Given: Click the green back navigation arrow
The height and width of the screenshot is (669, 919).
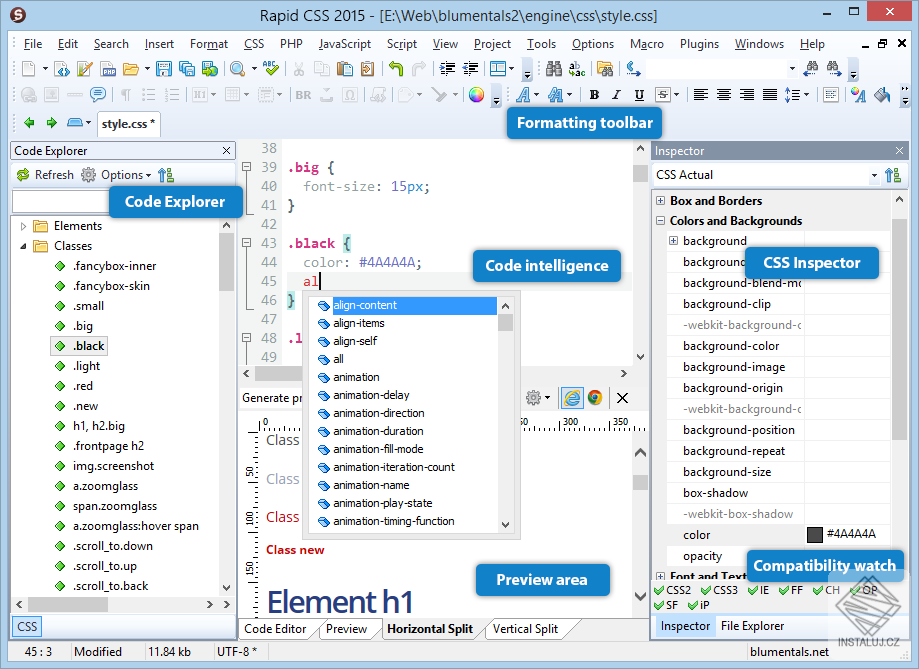Looking at the screenshot, I should [29, 123].
